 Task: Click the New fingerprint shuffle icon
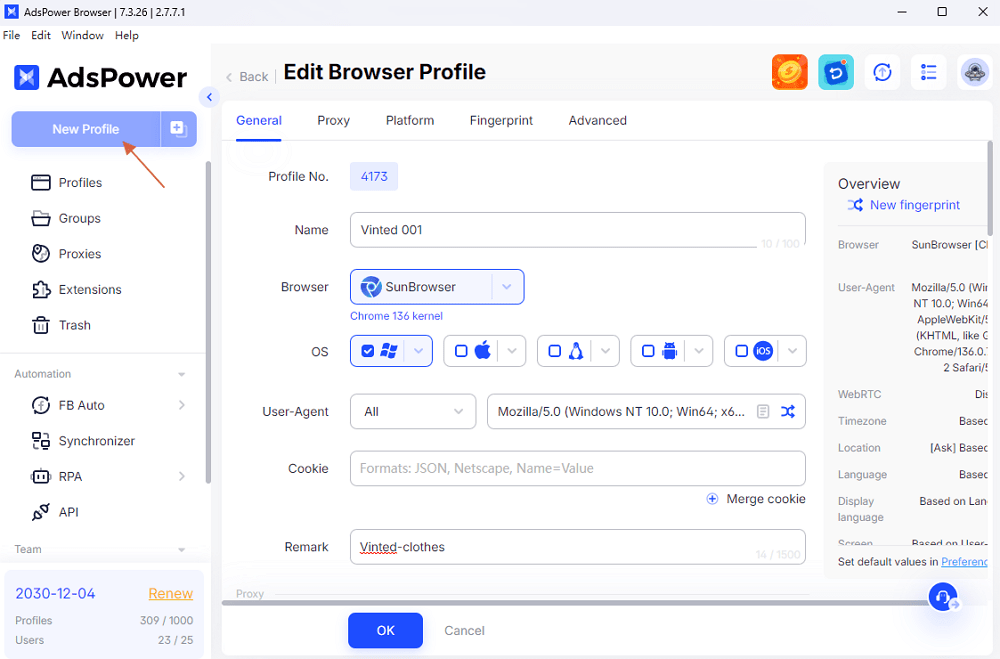tap(855, 205)
